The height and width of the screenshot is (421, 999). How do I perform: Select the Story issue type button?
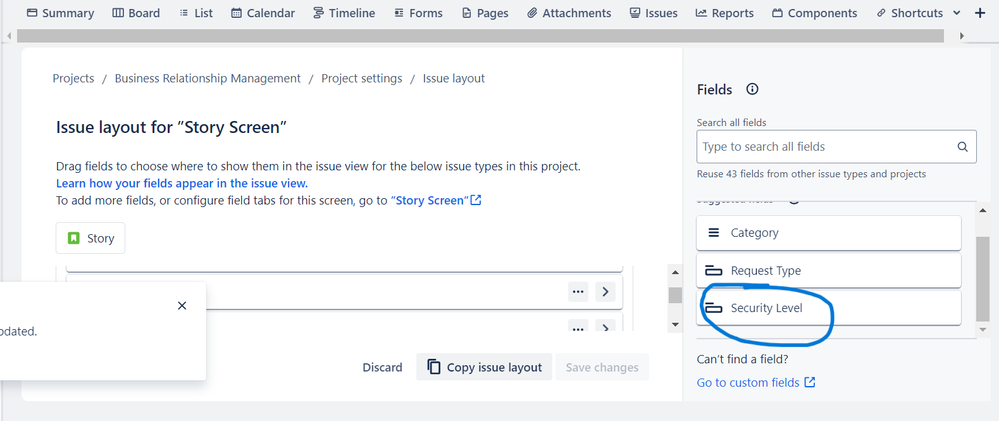[90, 238]
